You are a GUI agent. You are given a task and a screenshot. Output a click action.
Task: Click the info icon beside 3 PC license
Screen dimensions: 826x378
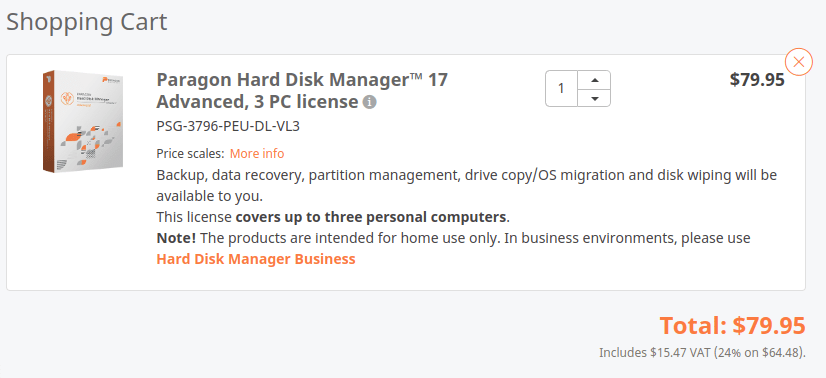pyautogui.click(x=370, y=102)
